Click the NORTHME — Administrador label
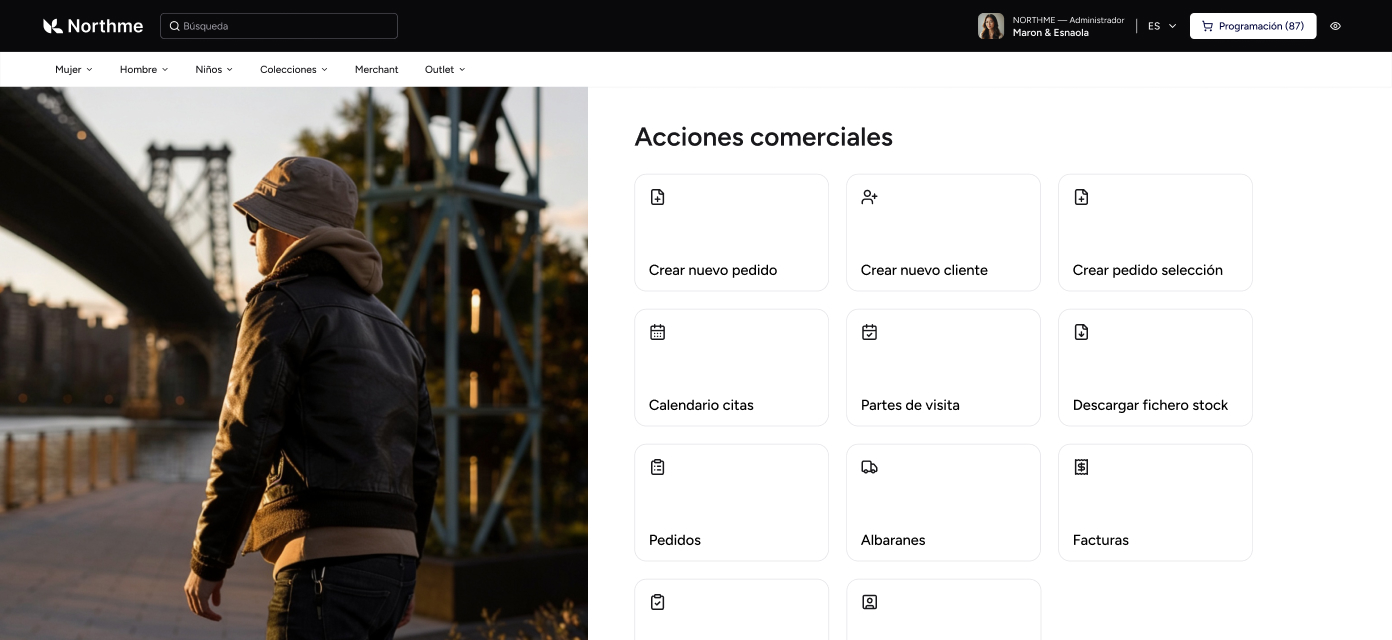Screen dimensions: 1392x640 coord(1068,20)
